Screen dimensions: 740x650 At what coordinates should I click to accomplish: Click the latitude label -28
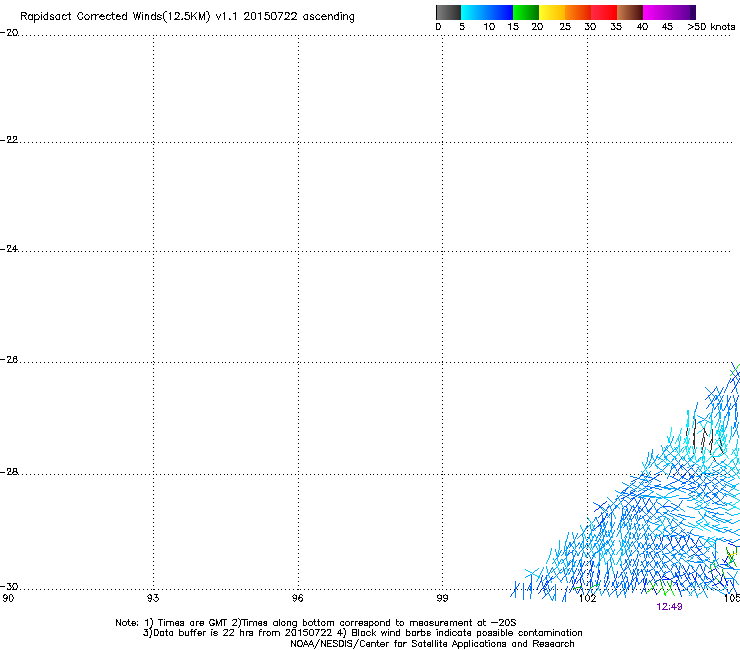[9, 472]
